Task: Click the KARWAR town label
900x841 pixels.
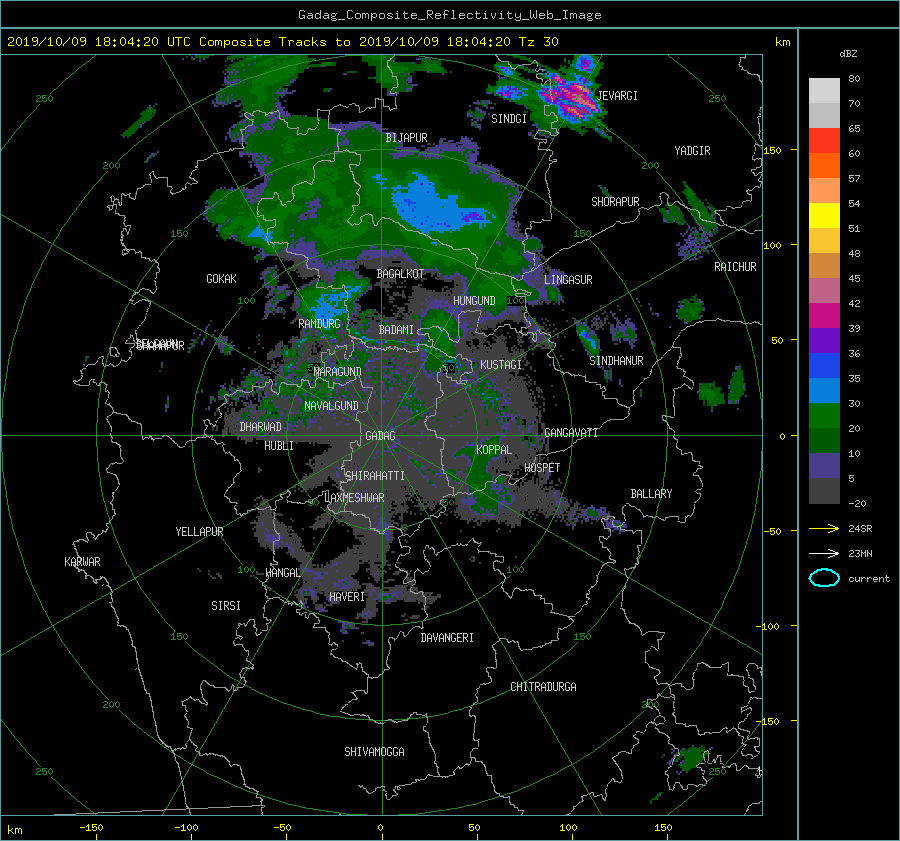Action: coord(82,561)
